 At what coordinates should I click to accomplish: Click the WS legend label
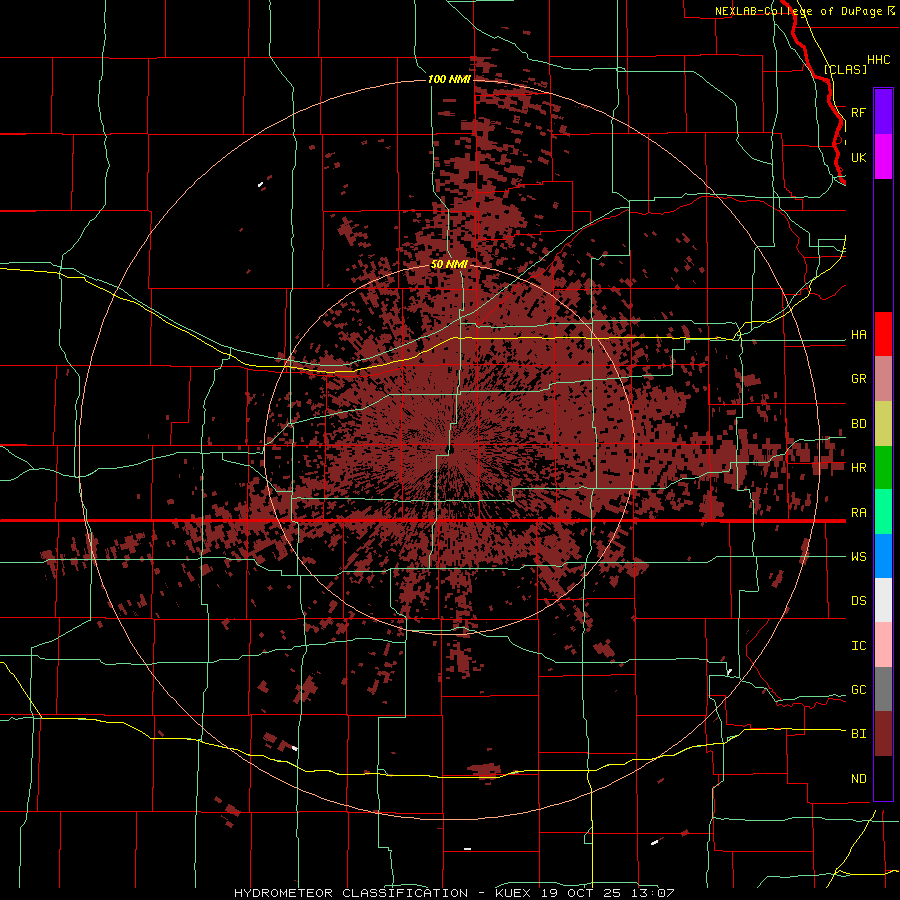[858, 557]
